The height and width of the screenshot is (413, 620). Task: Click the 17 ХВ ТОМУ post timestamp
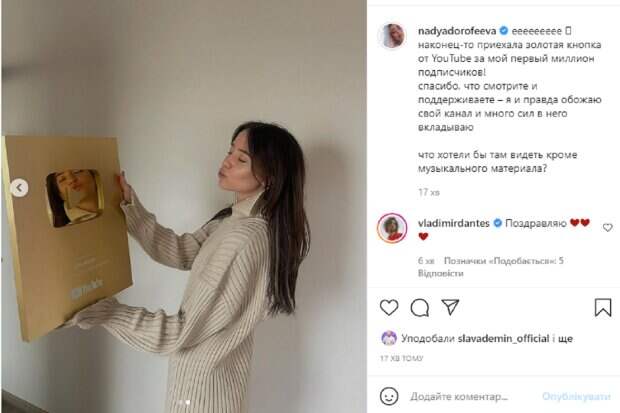[401, 358]
